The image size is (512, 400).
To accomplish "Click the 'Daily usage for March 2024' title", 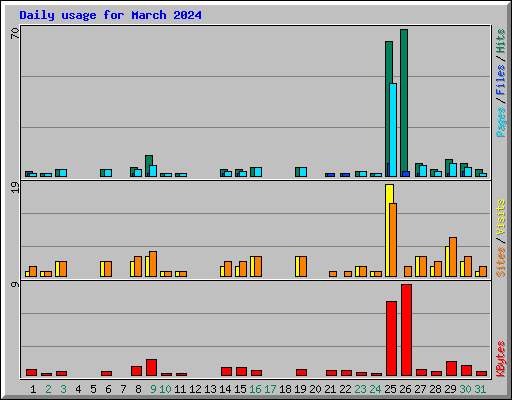I will (110, 15).
